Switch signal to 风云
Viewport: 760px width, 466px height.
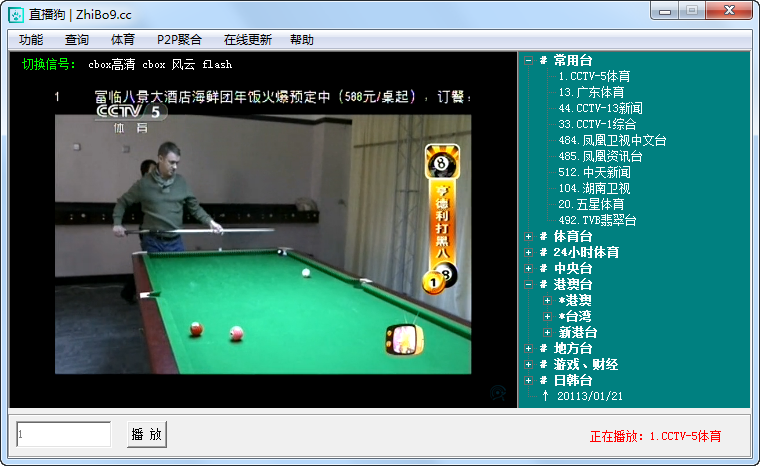tap(183, 64)
